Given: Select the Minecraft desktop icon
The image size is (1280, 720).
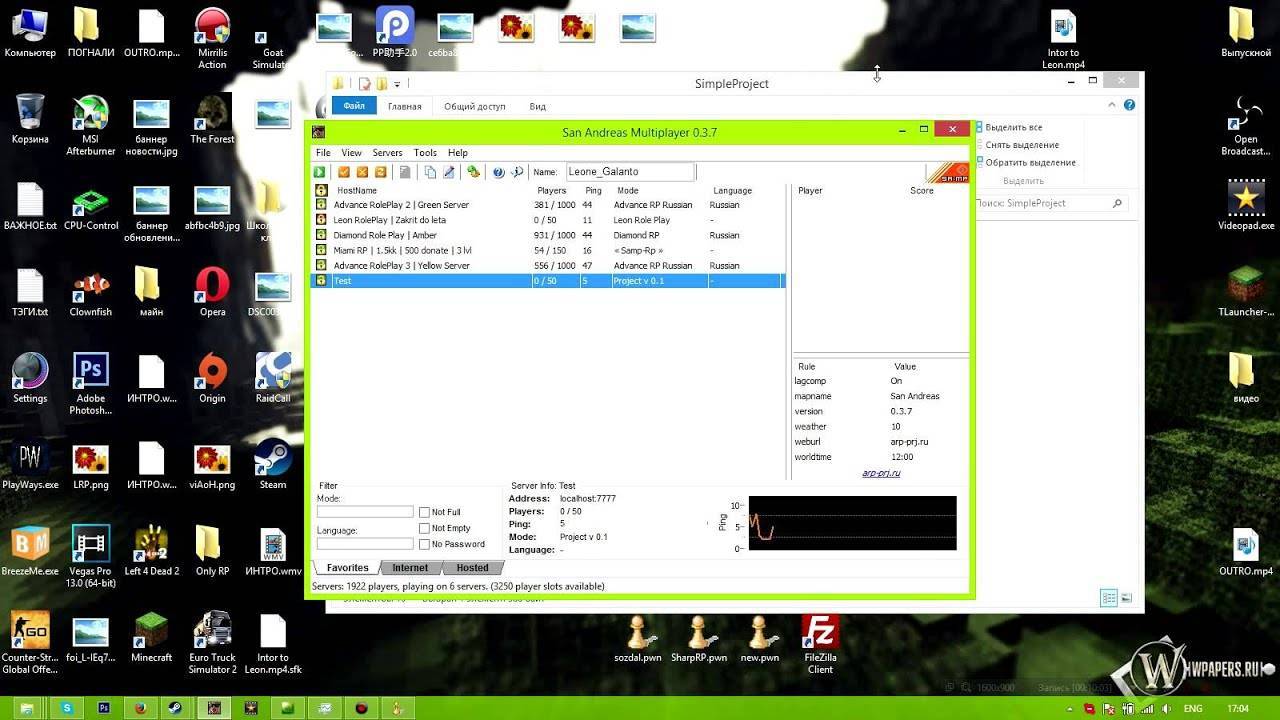Looking at the screenshot, I should pos(152,637).
